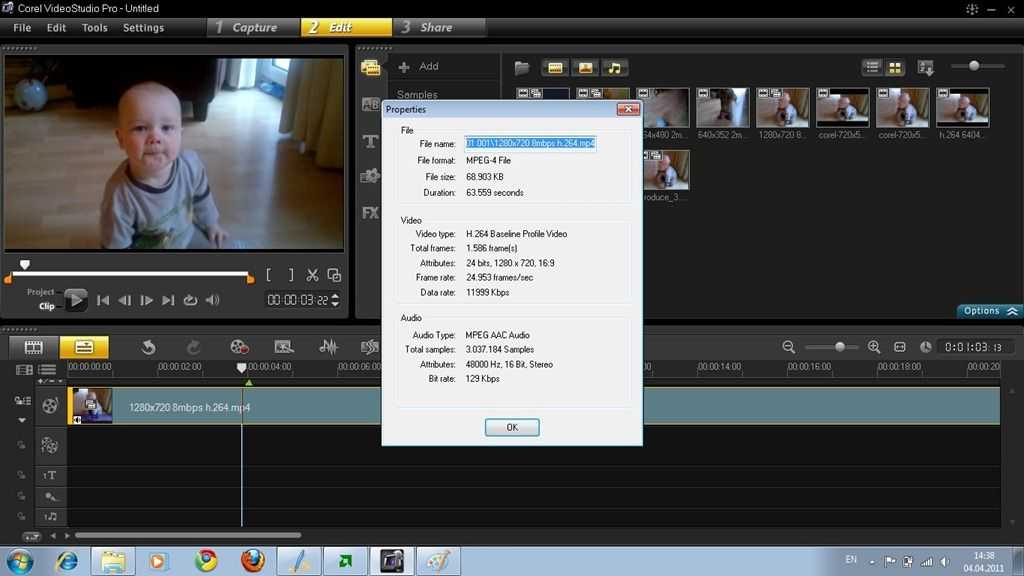Viewport: 1024px width, 576px height.
Task: Open the Title (T) library category
Action: pyautogui.click(x=370, y=141)
